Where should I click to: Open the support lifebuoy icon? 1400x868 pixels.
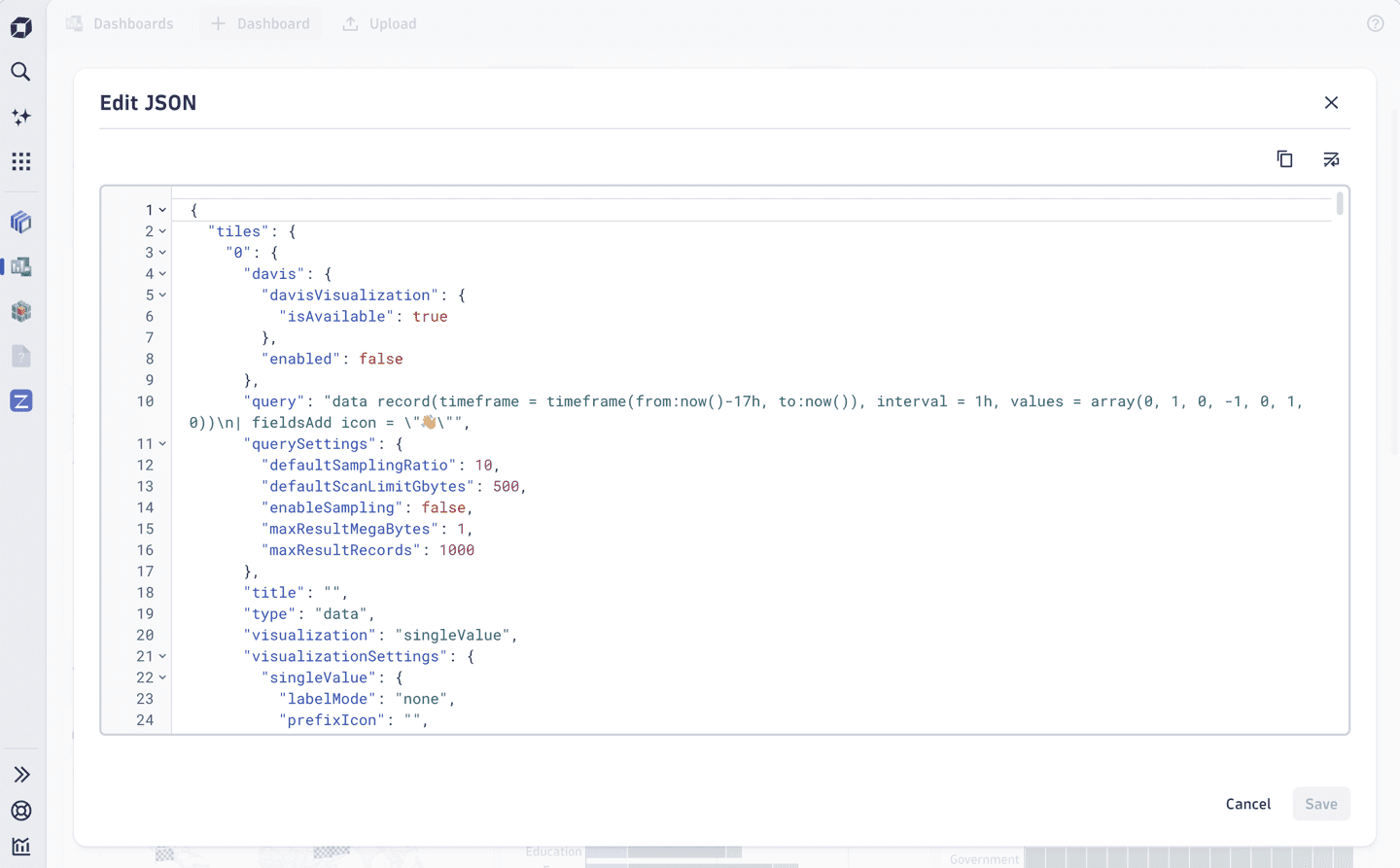click(x=21, y=811)
